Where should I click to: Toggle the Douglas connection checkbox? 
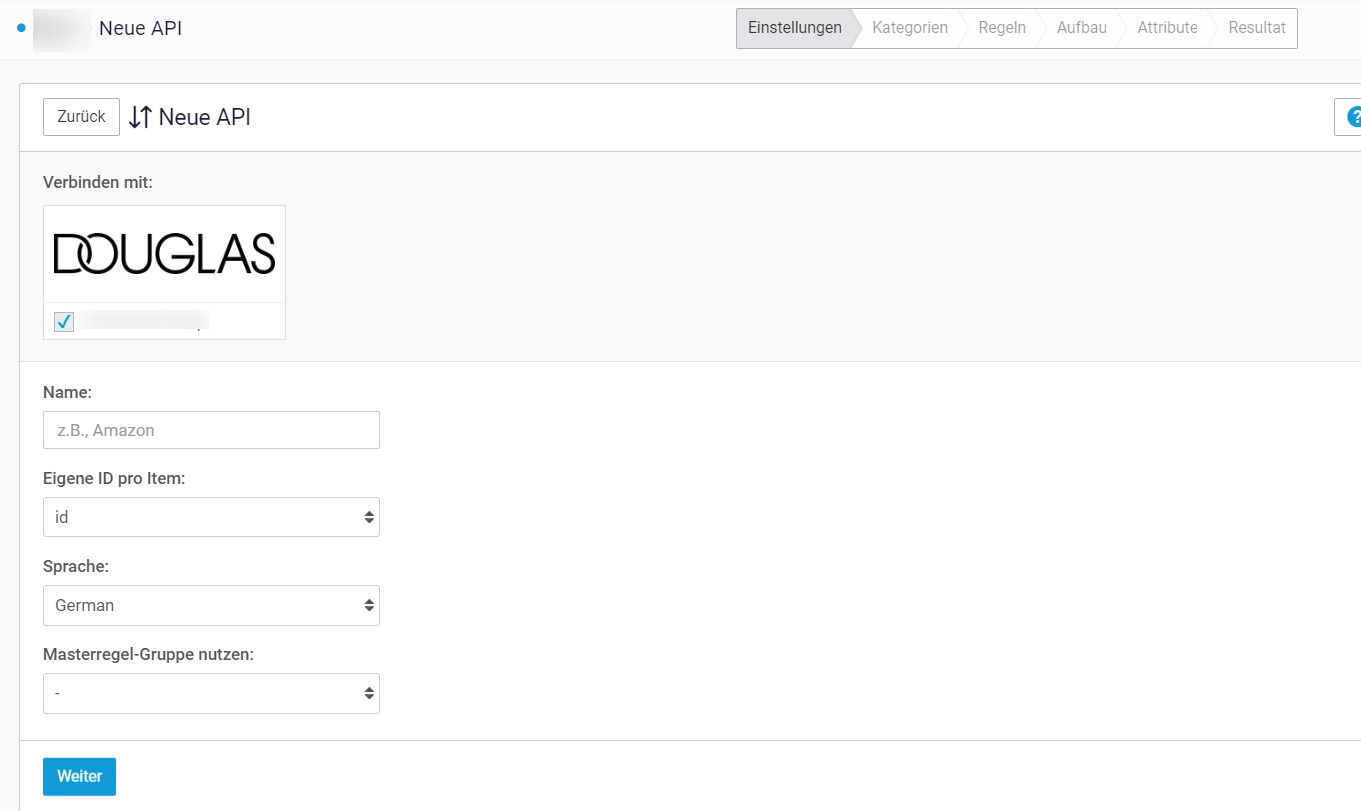[64, 322]
